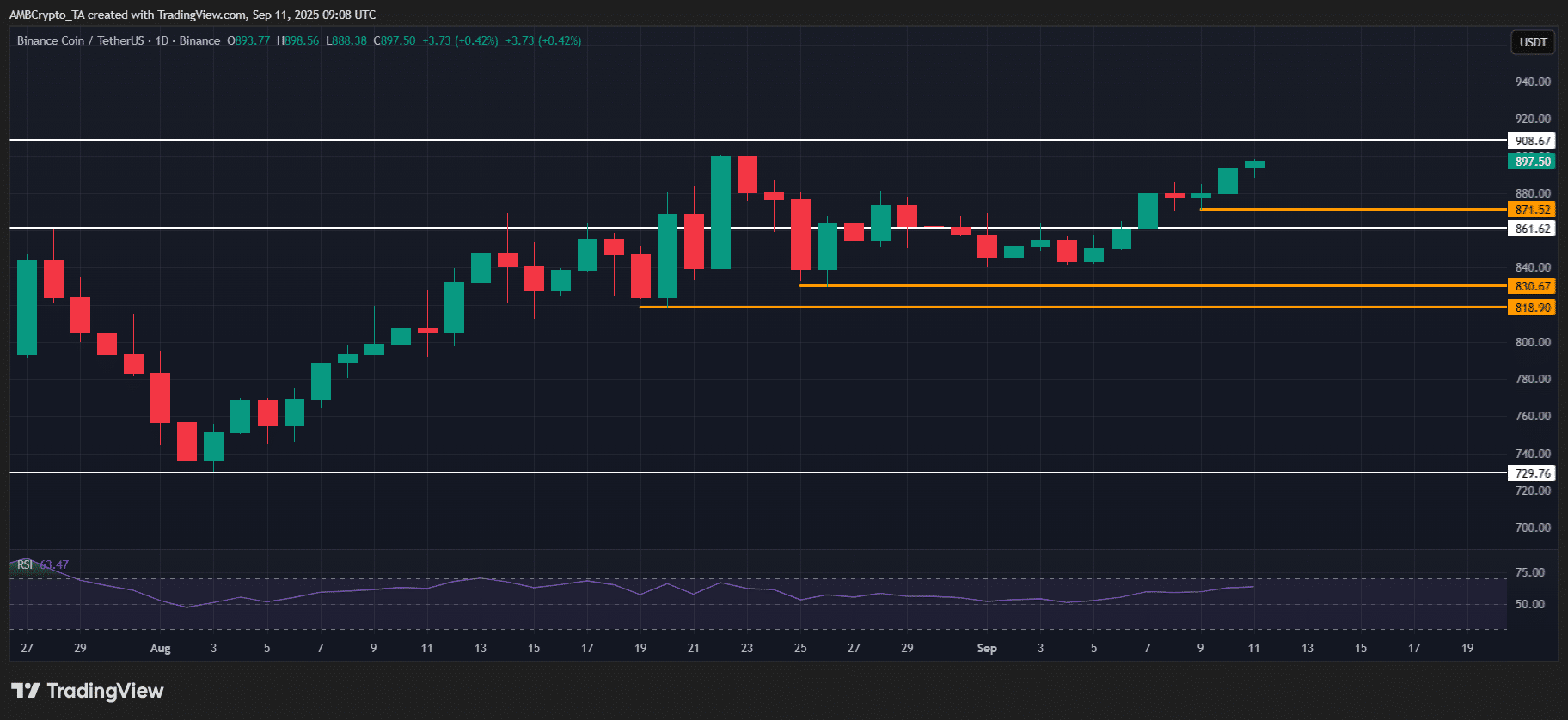Viewport: 1568px width, 720px height.
Task: Click the 908.67 resistance price label
Action: pos(1532,141)
